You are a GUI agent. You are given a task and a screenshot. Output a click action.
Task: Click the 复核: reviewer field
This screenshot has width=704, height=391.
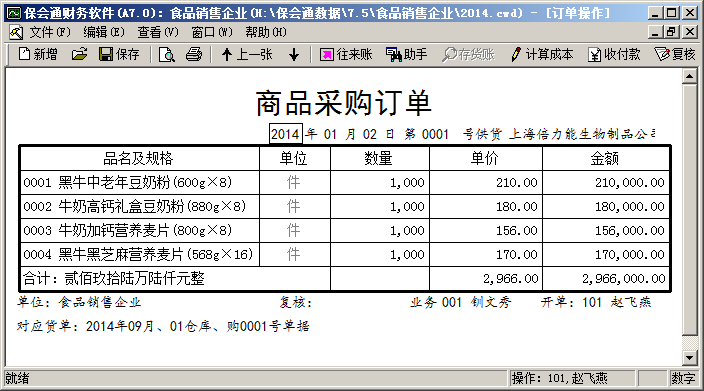point(295,302)
